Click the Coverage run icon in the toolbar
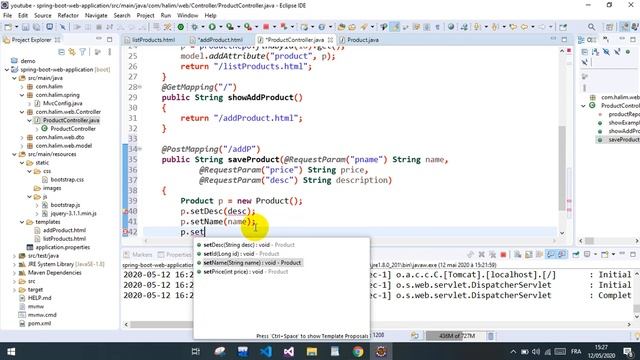This screenshot has height=360, width=640. (230, 27)
